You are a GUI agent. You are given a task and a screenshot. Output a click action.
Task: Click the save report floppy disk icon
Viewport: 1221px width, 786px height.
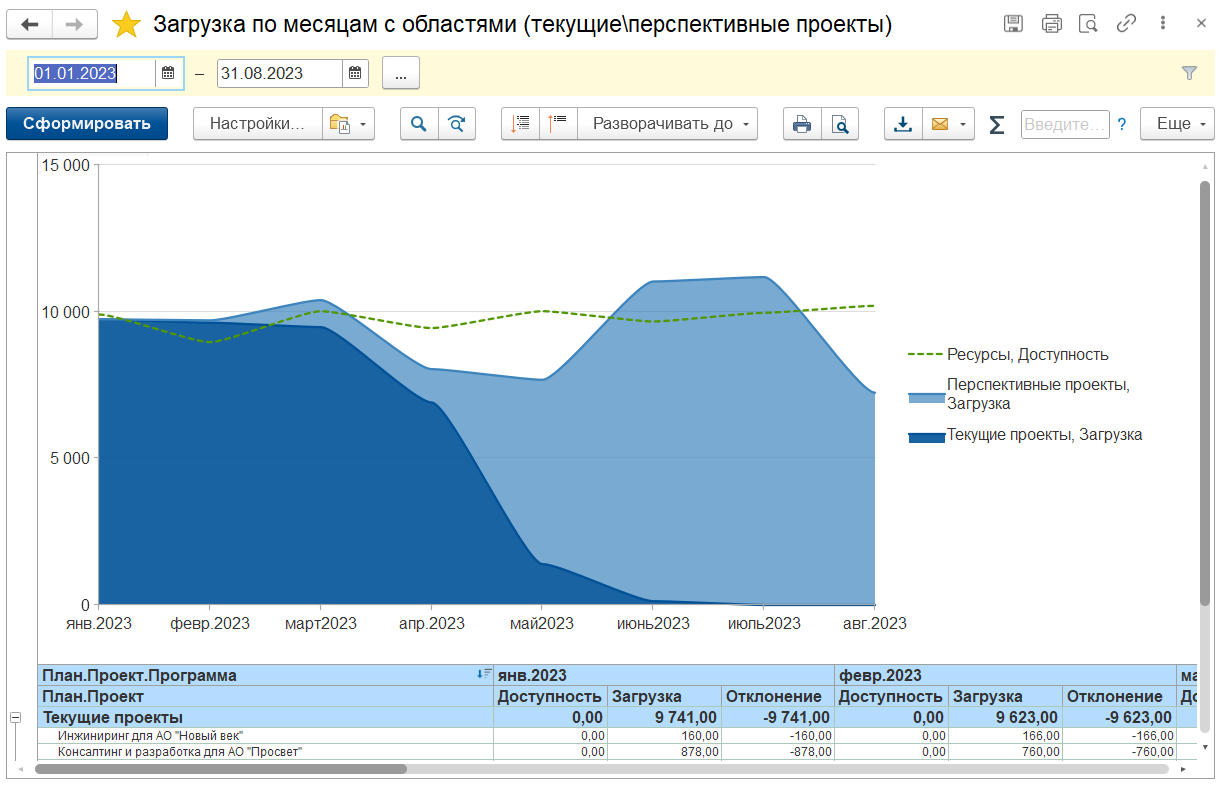1013,24
